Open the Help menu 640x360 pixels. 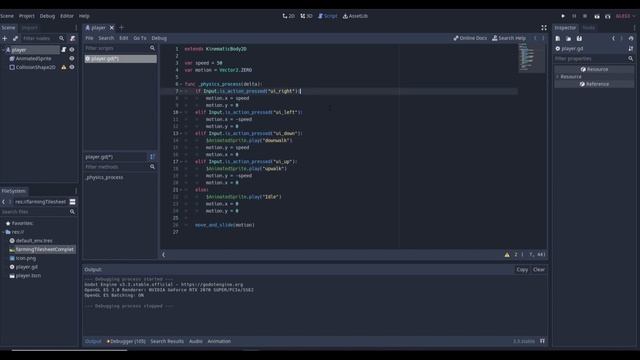pos(84,16)
